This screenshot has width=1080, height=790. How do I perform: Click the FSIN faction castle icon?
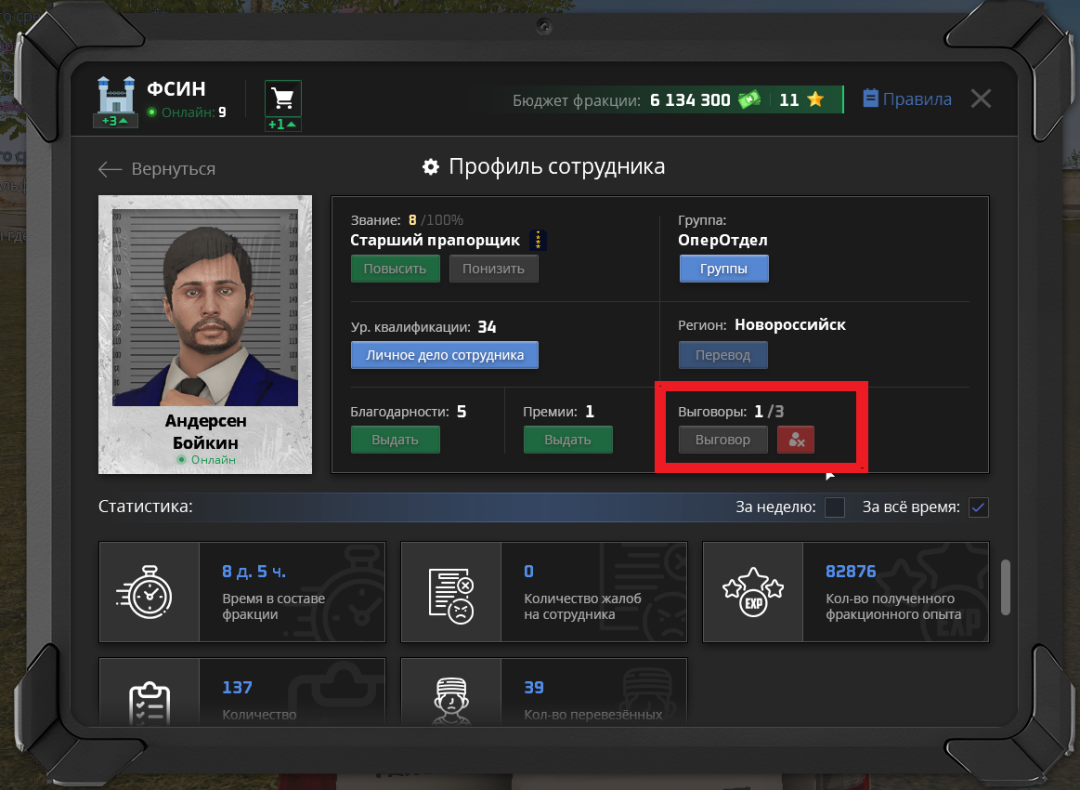[117, 99]
